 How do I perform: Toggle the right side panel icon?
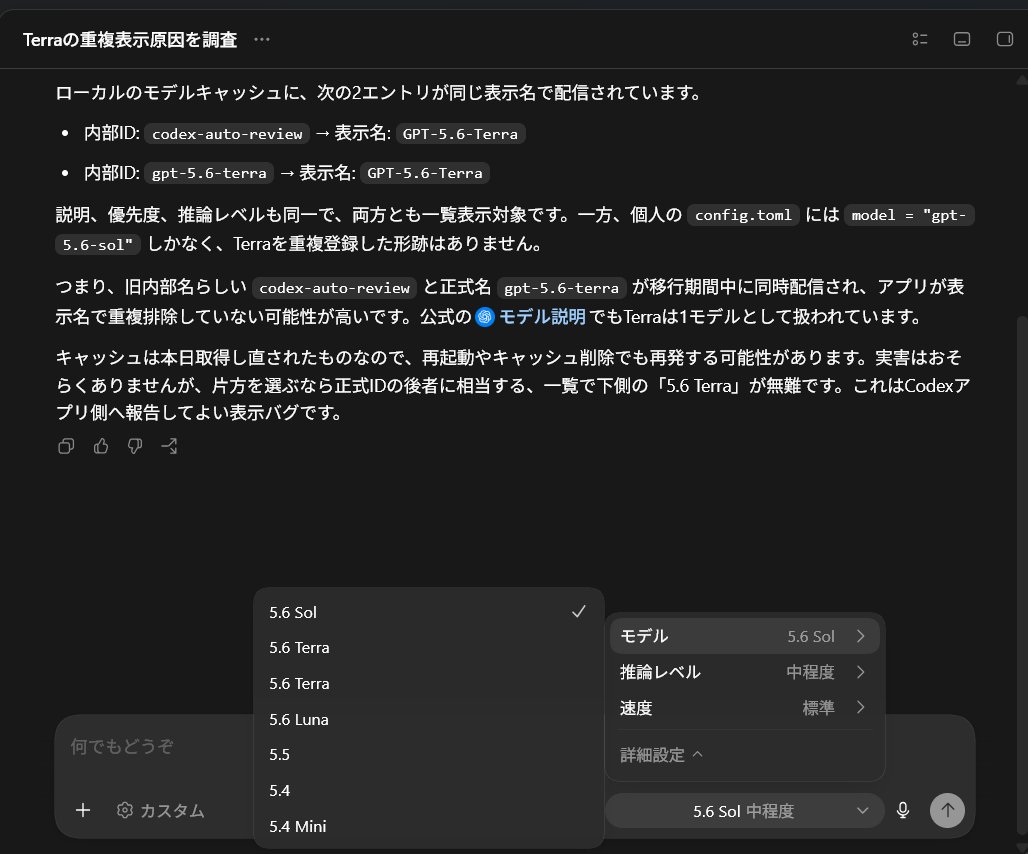(x=1004, y=39)
